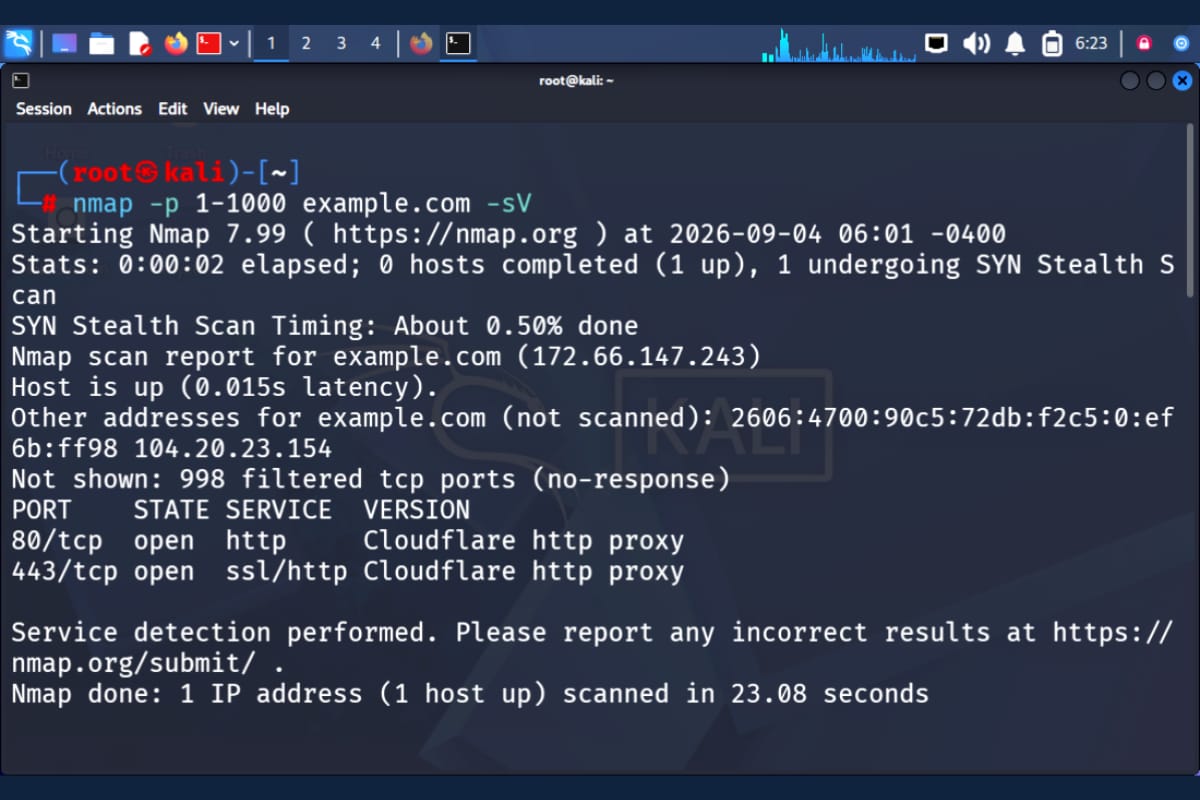Click the root@kali prompt text

pos(149,173)
